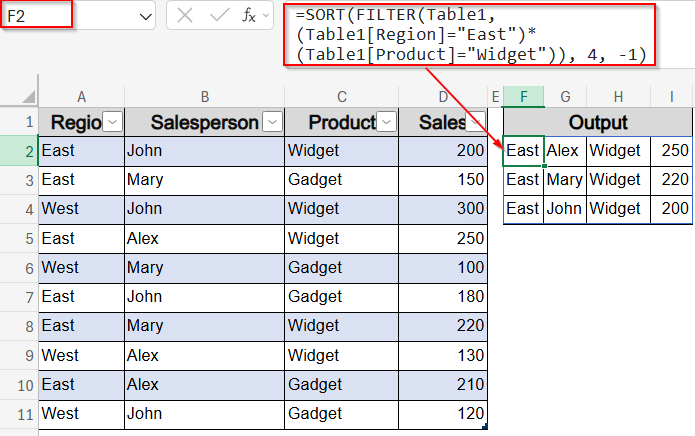Select column F header
Screen dimensions: 695x436
pos(523,96)
